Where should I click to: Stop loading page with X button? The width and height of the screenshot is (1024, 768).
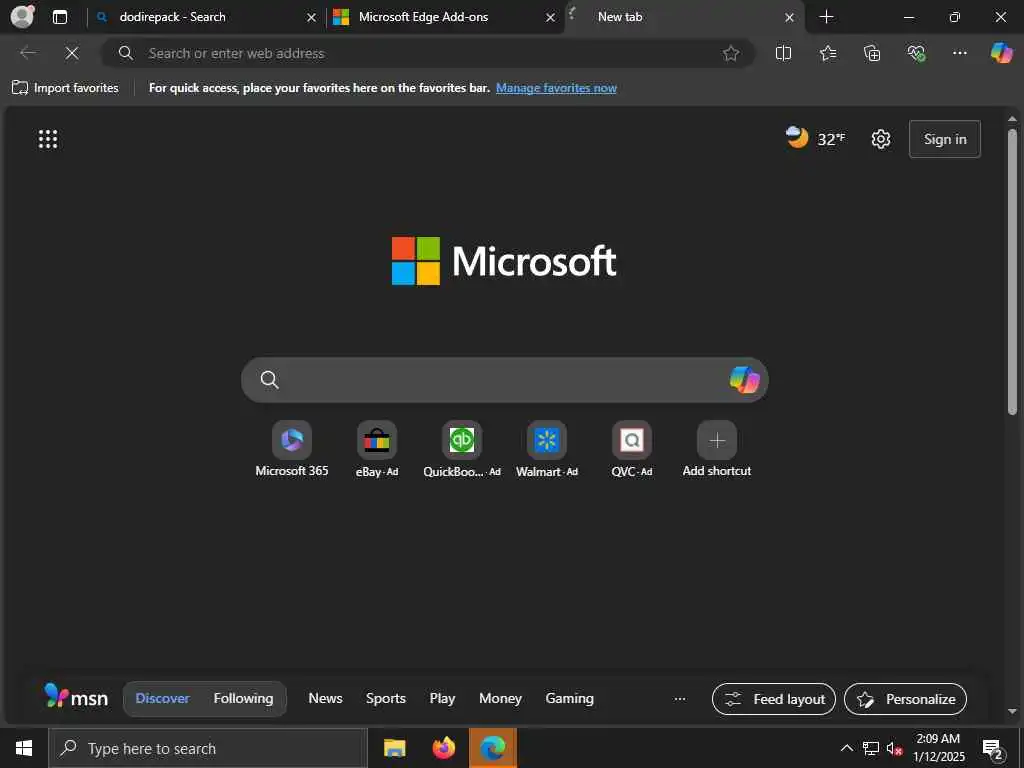point(72,53)
